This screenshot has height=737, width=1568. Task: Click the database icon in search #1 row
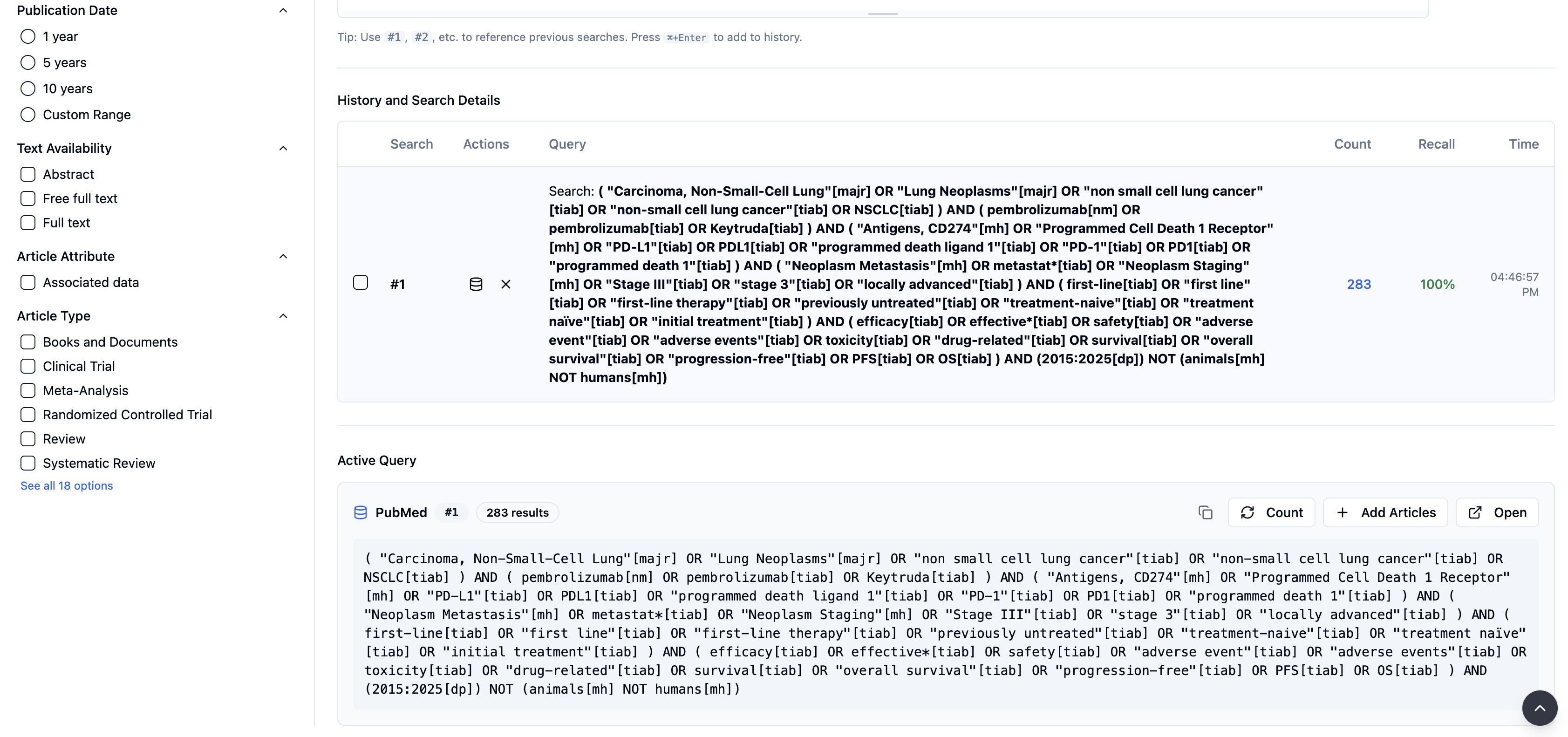click(x=476, y=284)
